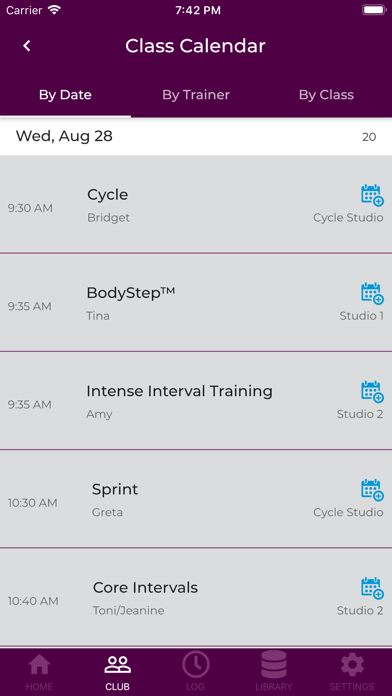Add Cycle class to calendar
The height and width of the screenshot is (696, 392).
point(372,195)
